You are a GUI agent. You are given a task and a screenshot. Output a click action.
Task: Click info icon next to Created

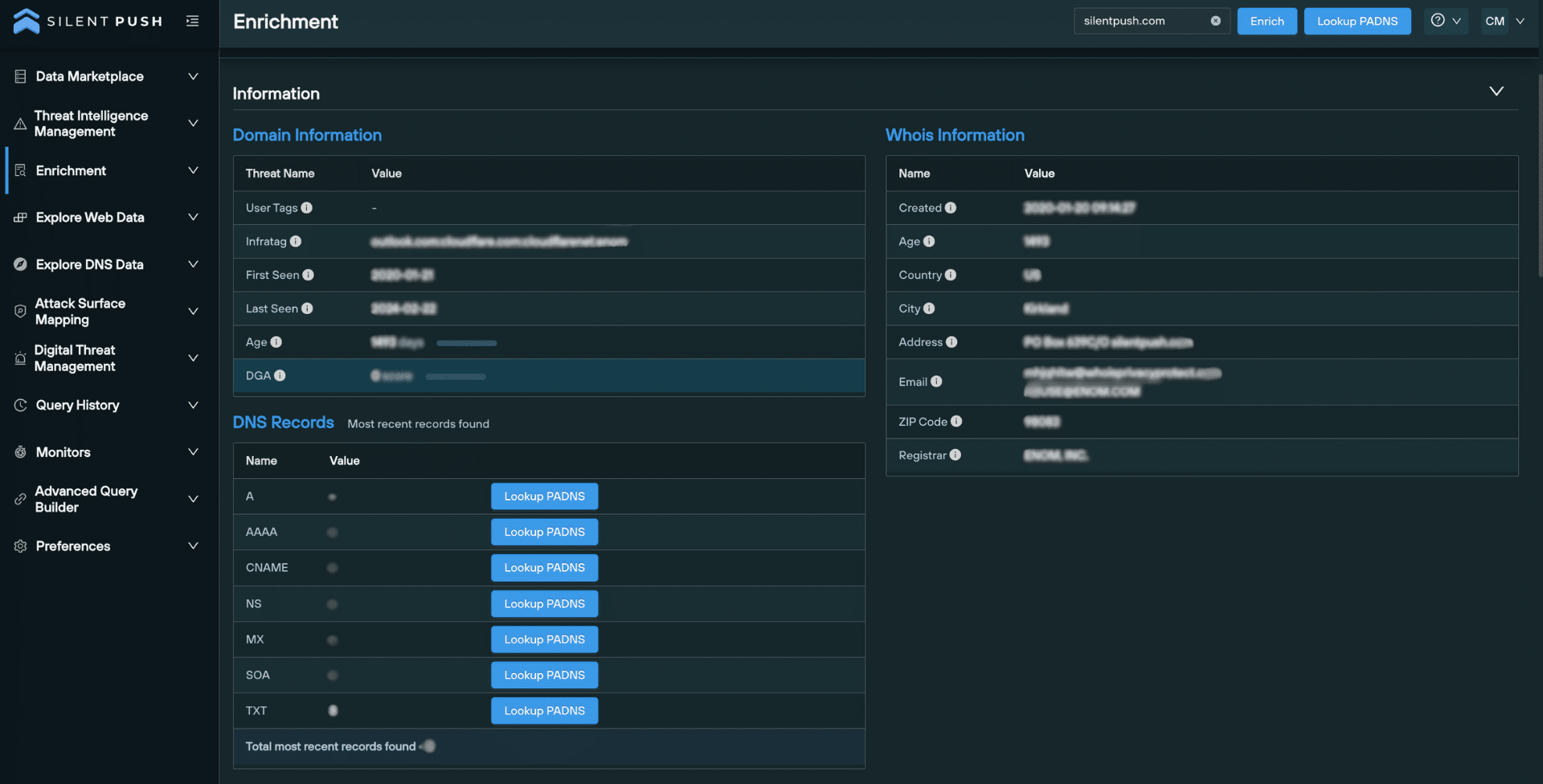click(950, 208)
